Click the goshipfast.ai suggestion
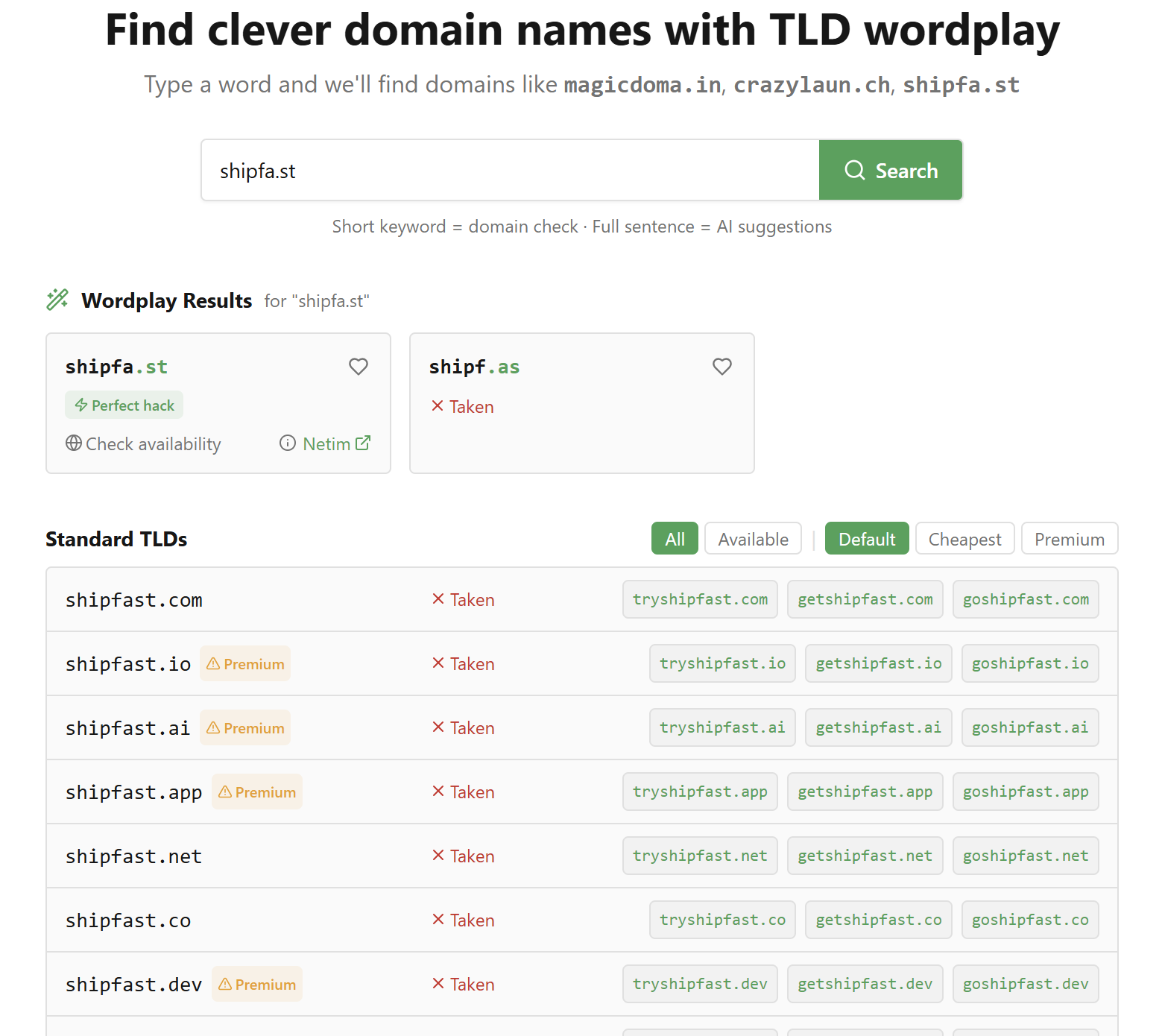 click(1030, 727)
